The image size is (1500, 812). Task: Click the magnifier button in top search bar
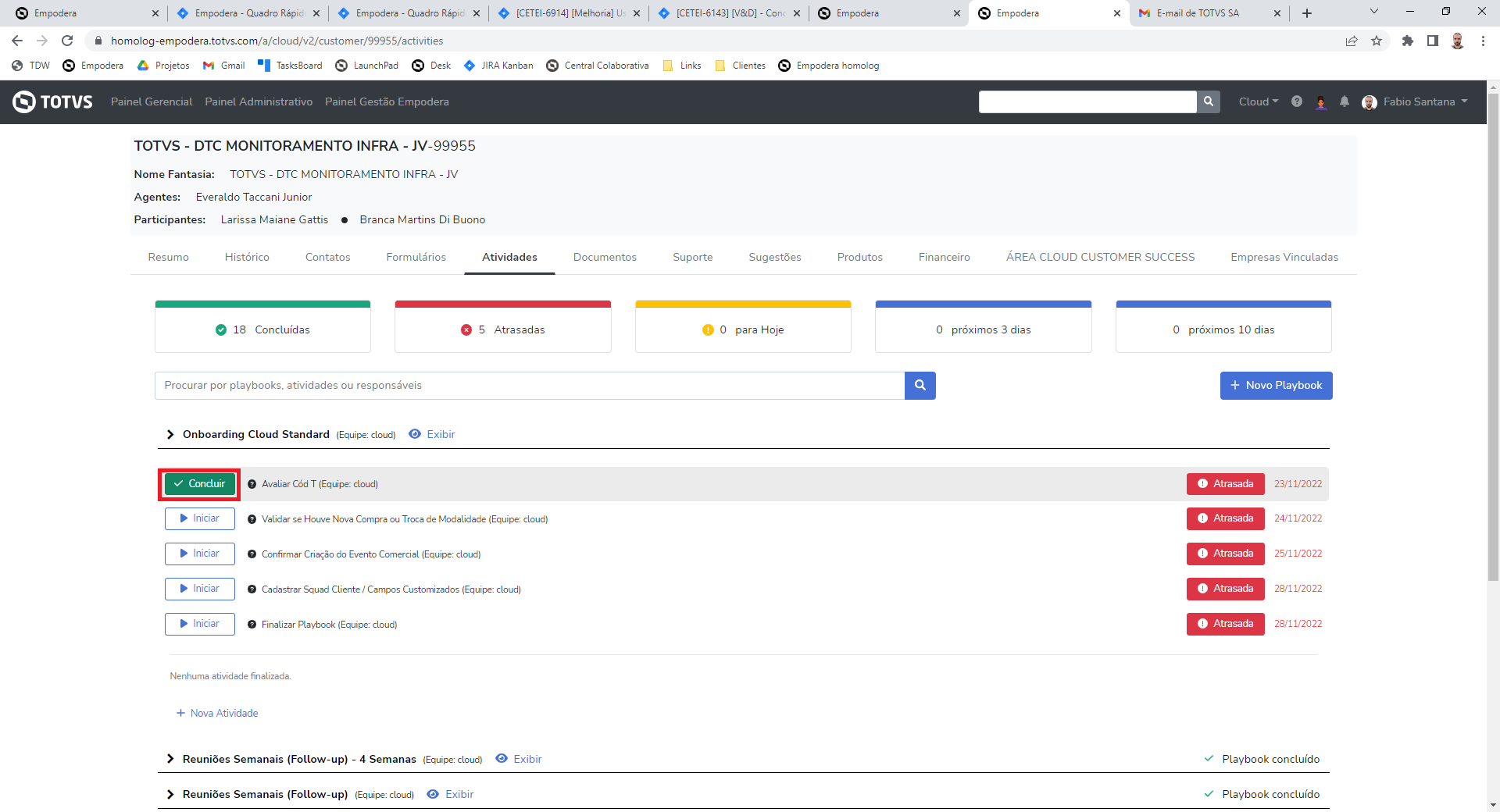click(x=1208, y=101)
